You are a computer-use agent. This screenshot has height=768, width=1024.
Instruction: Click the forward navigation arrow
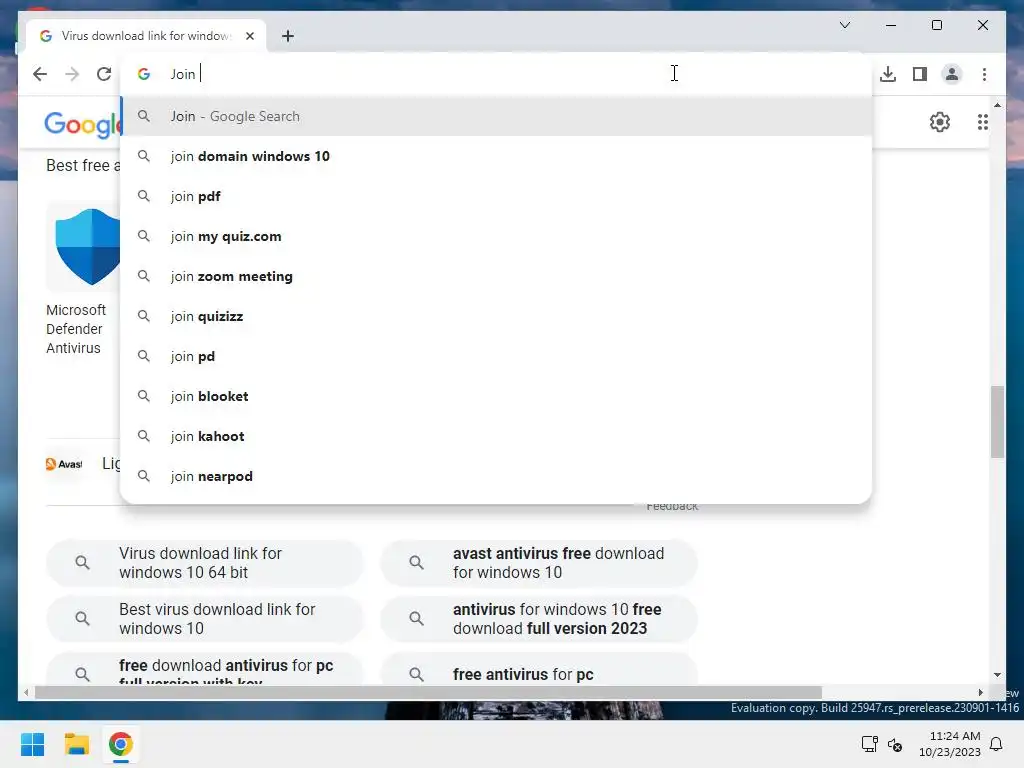72,74
